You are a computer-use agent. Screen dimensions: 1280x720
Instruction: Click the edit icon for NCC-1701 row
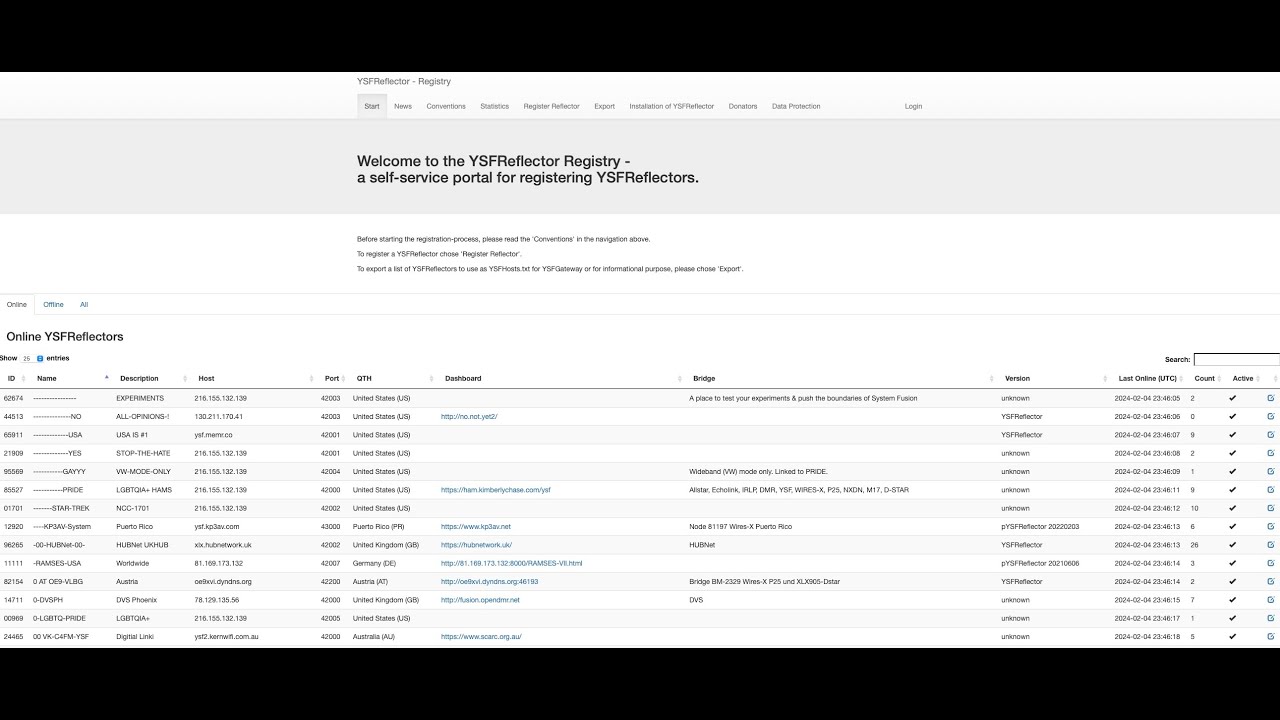1271,508
